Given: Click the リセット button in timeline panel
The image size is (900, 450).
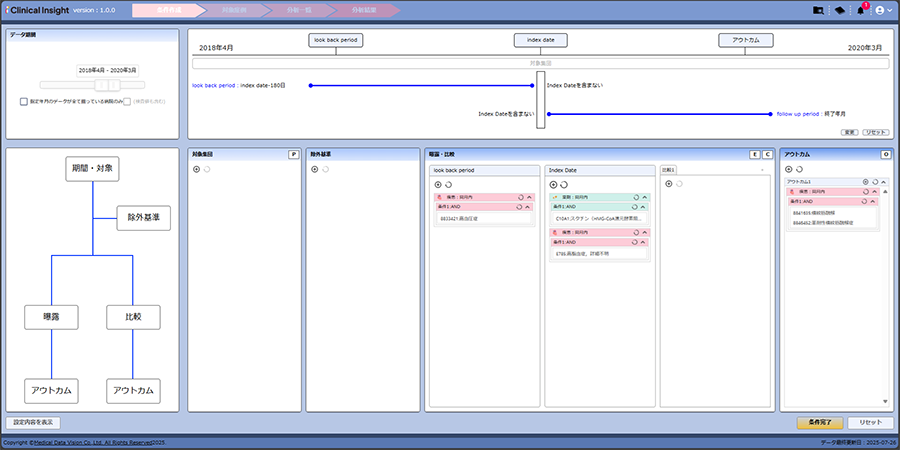Looking at the screenshot, I should click(874, 132).
